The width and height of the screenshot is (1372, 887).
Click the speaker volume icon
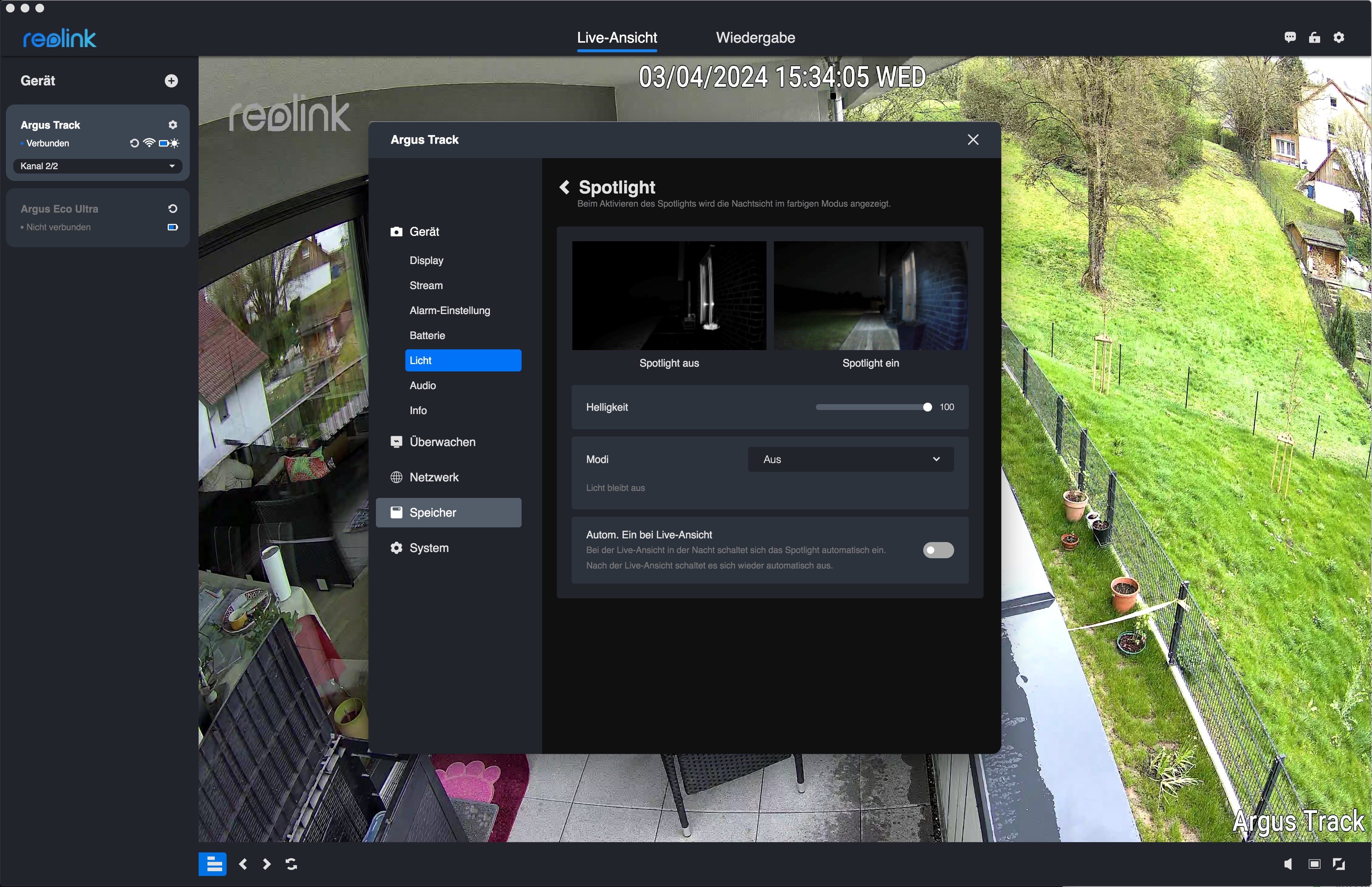point(1288,863)
